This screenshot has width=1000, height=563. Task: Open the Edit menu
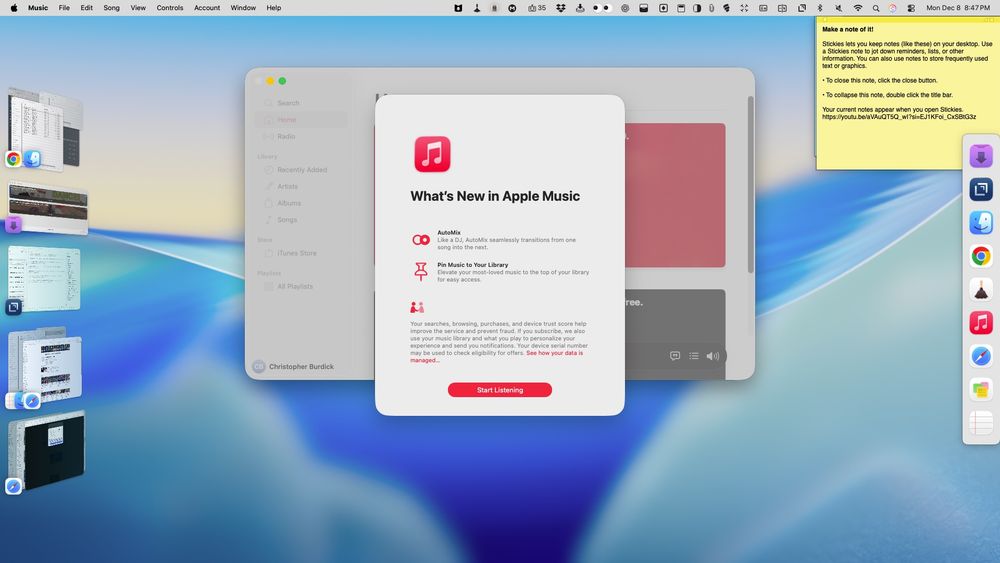tap(86, 8)
